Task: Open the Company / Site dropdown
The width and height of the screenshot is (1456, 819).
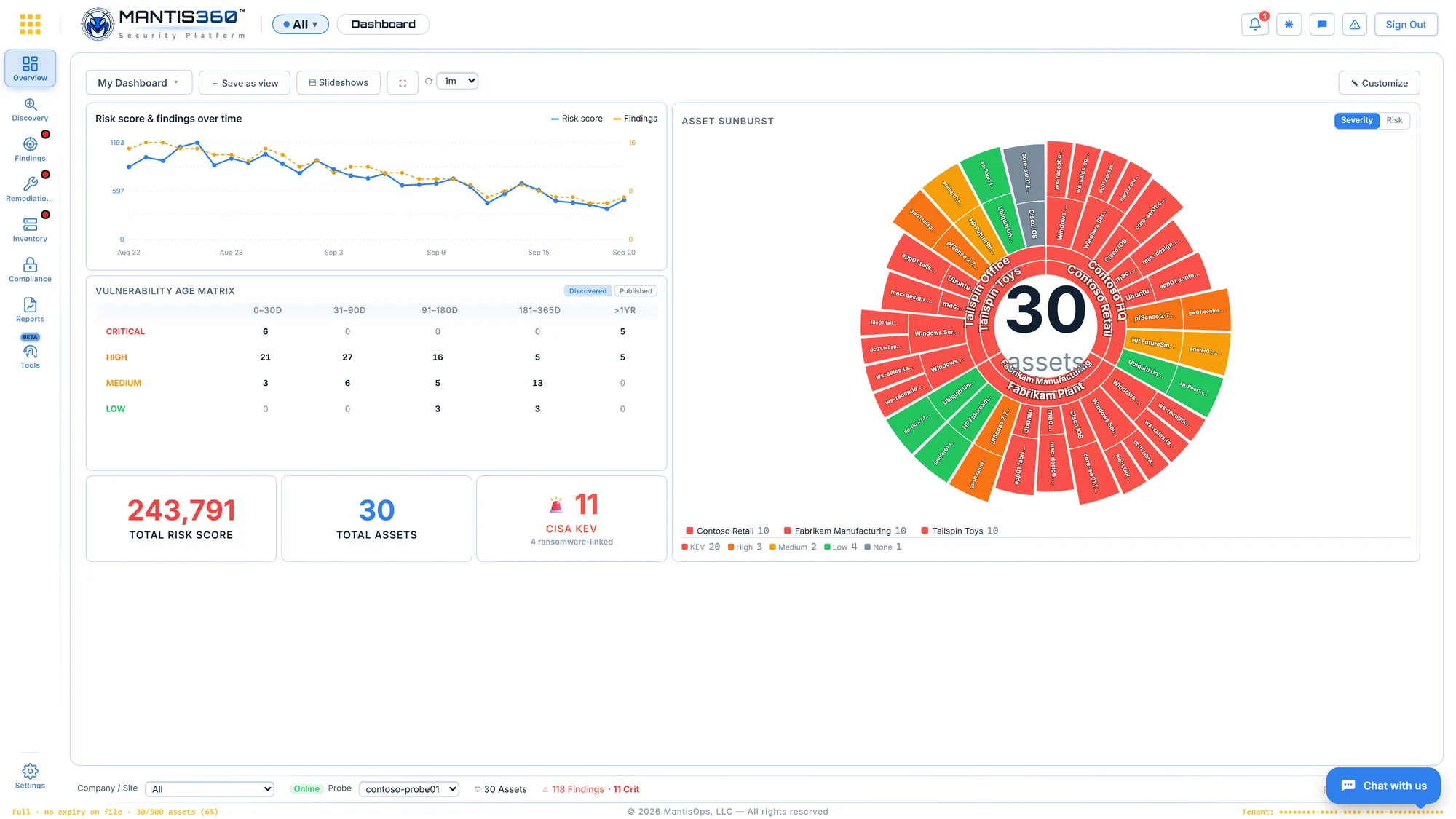Action: pyautogui.click(x=210, y=789)
